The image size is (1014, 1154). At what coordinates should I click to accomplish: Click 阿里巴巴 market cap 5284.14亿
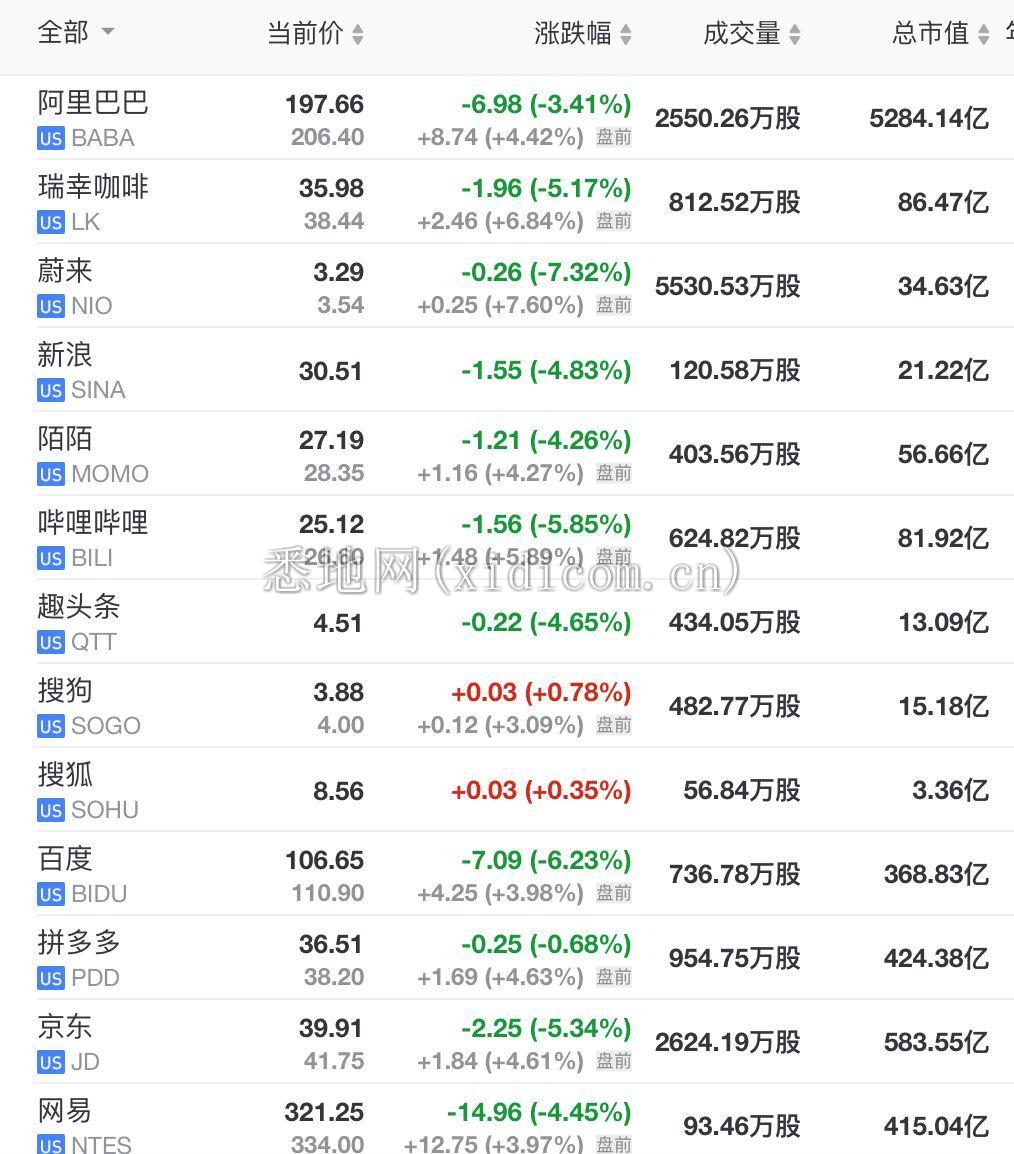coord(929,118)
